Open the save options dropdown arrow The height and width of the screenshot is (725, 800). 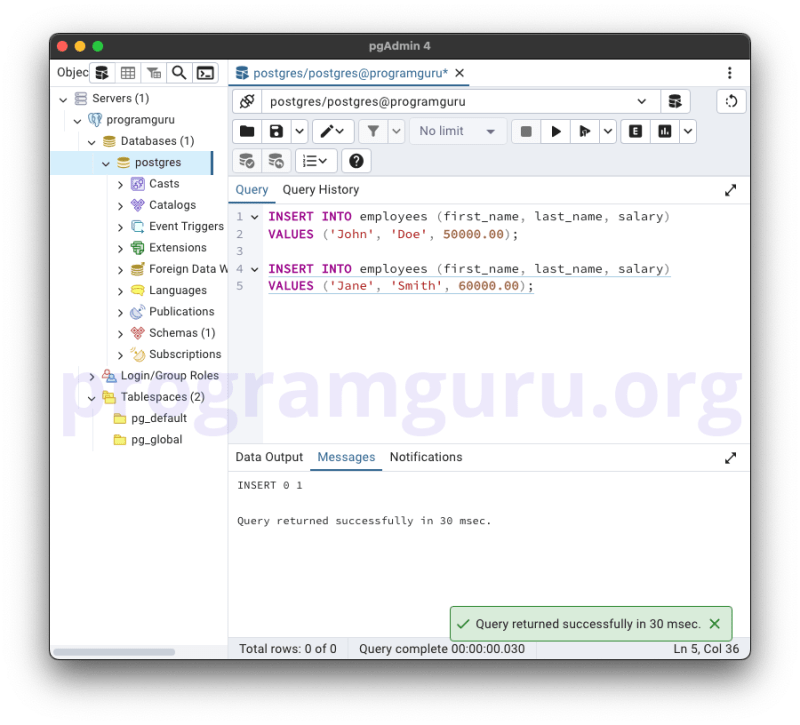299,132
